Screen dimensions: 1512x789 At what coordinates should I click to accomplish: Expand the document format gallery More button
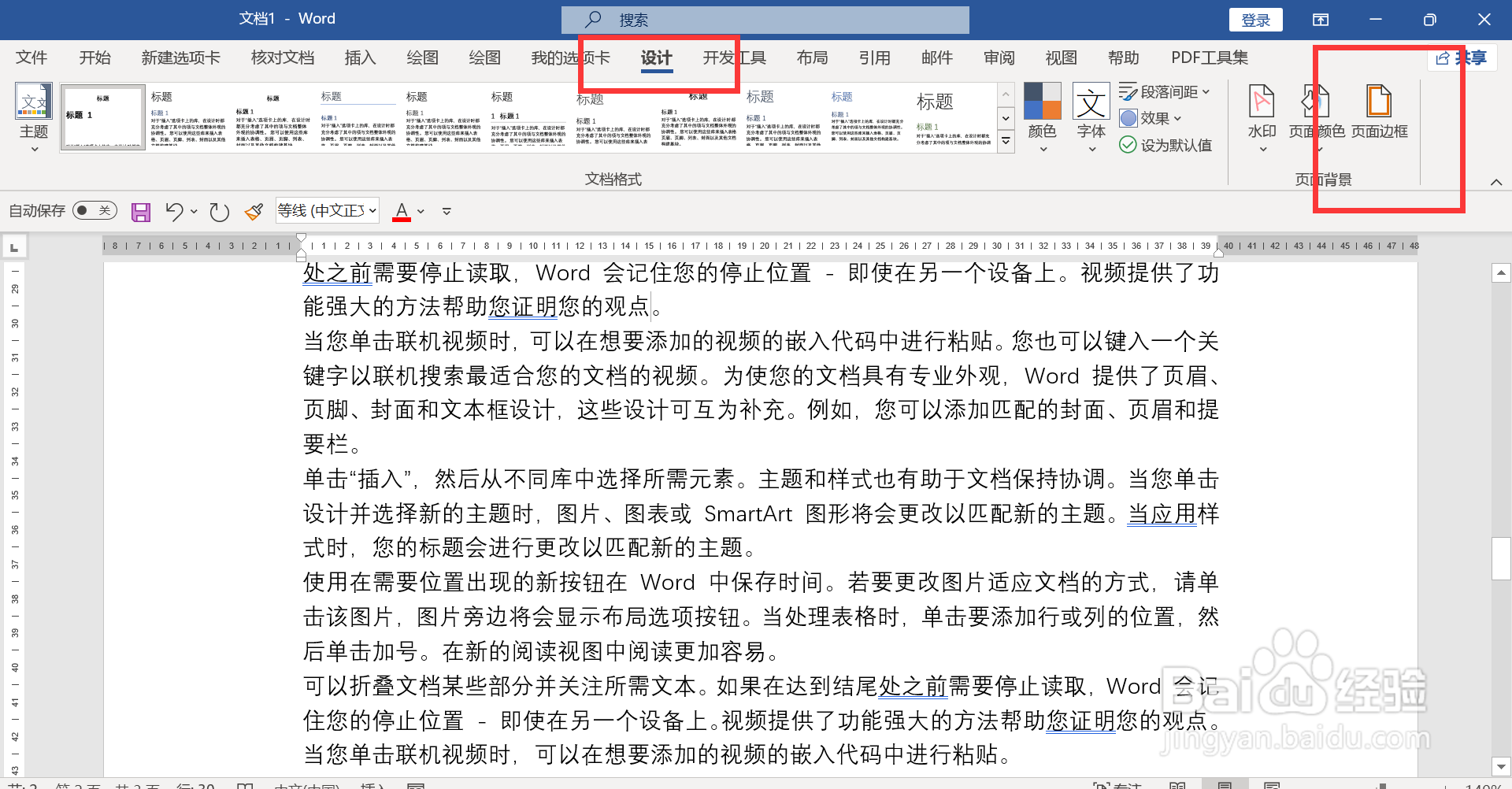coord(1006,142)
